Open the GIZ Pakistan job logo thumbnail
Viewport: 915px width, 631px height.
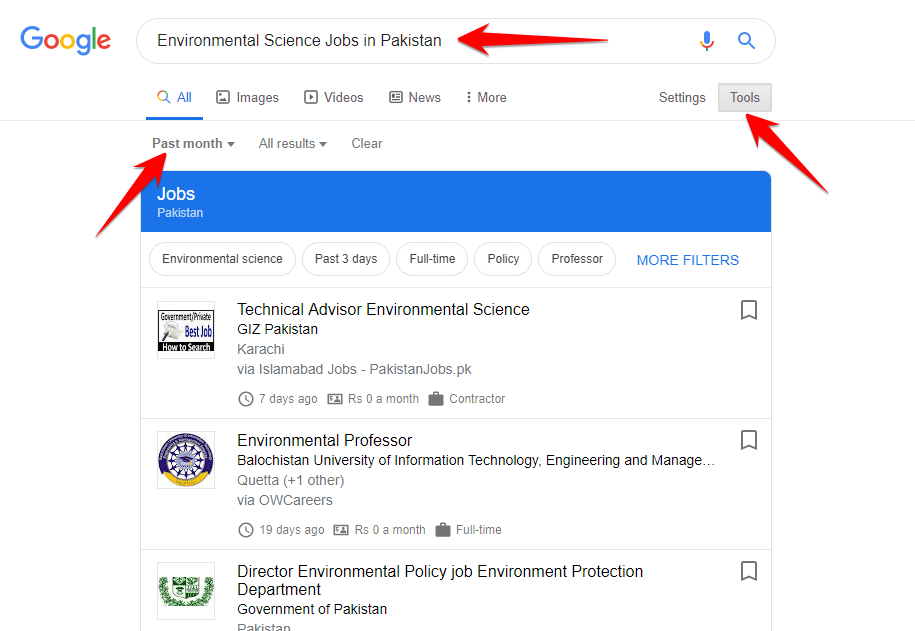coord(186,330)
